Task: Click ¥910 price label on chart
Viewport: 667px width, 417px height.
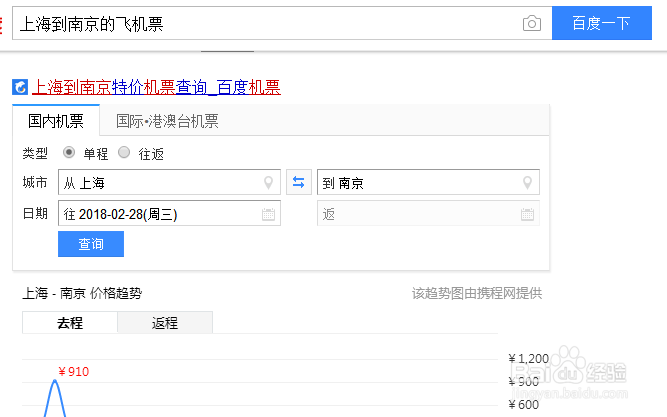Action: [x=74, y=372]
